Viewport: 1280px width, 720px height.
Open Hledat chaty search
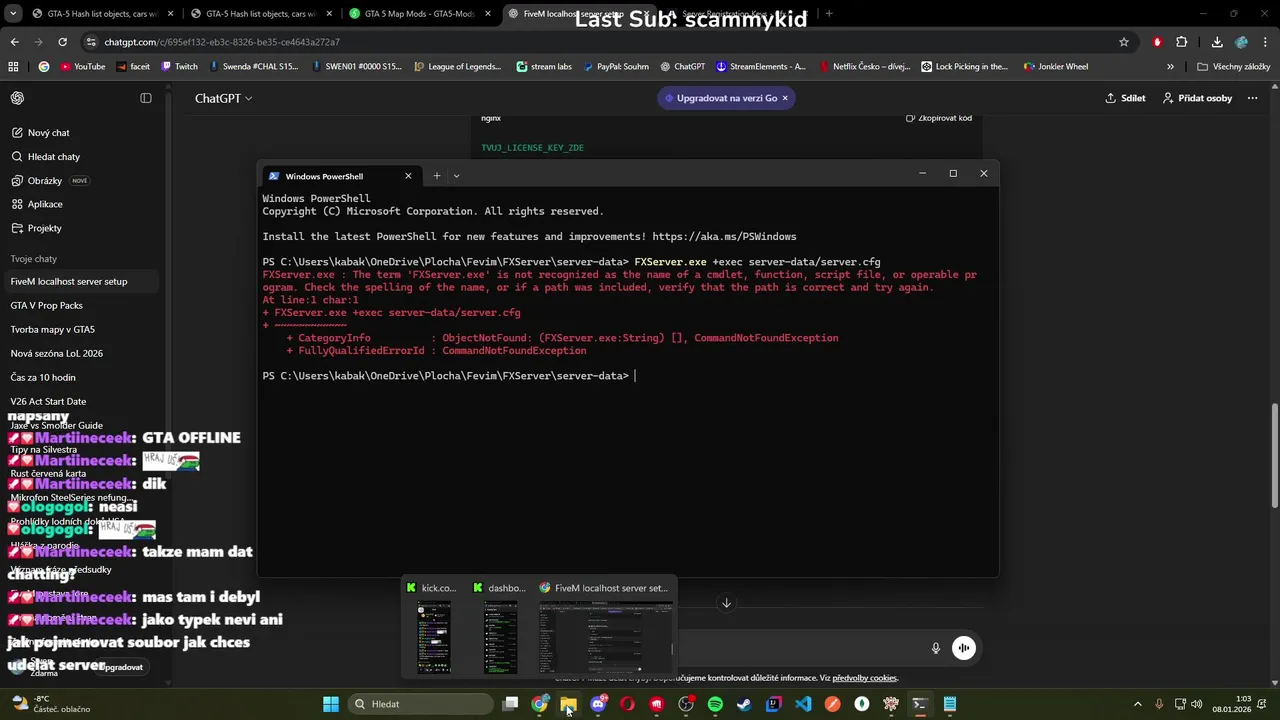point(53,157)
